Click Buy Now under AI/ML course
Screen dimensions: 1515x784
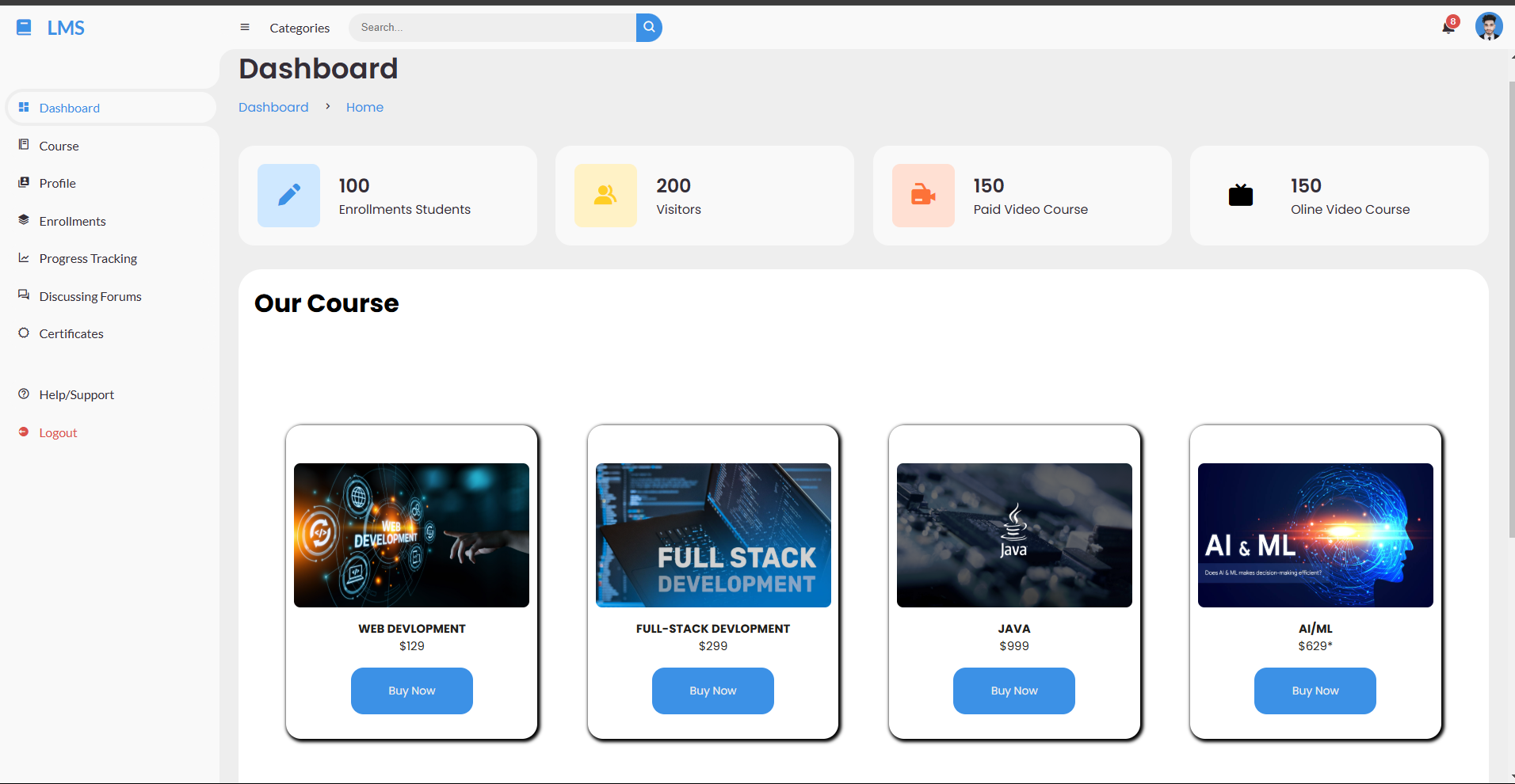click(1315, 691)
